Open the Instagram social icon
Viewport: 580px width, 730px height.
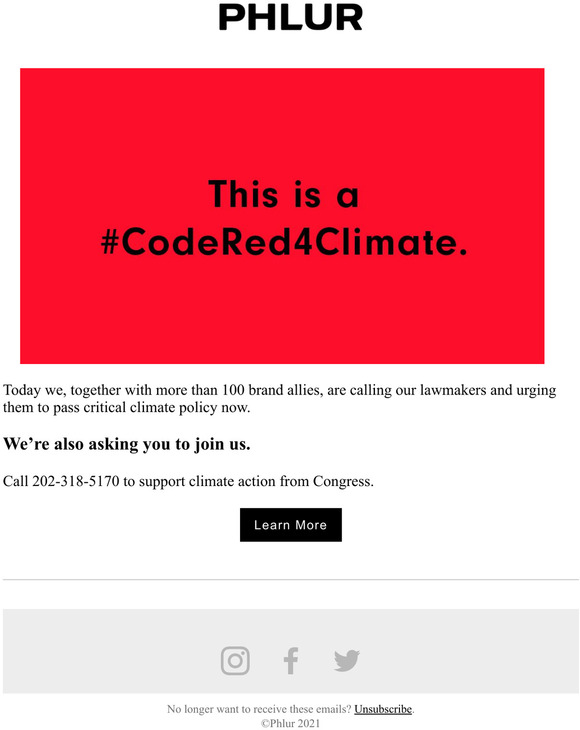[x=235, y=660]
